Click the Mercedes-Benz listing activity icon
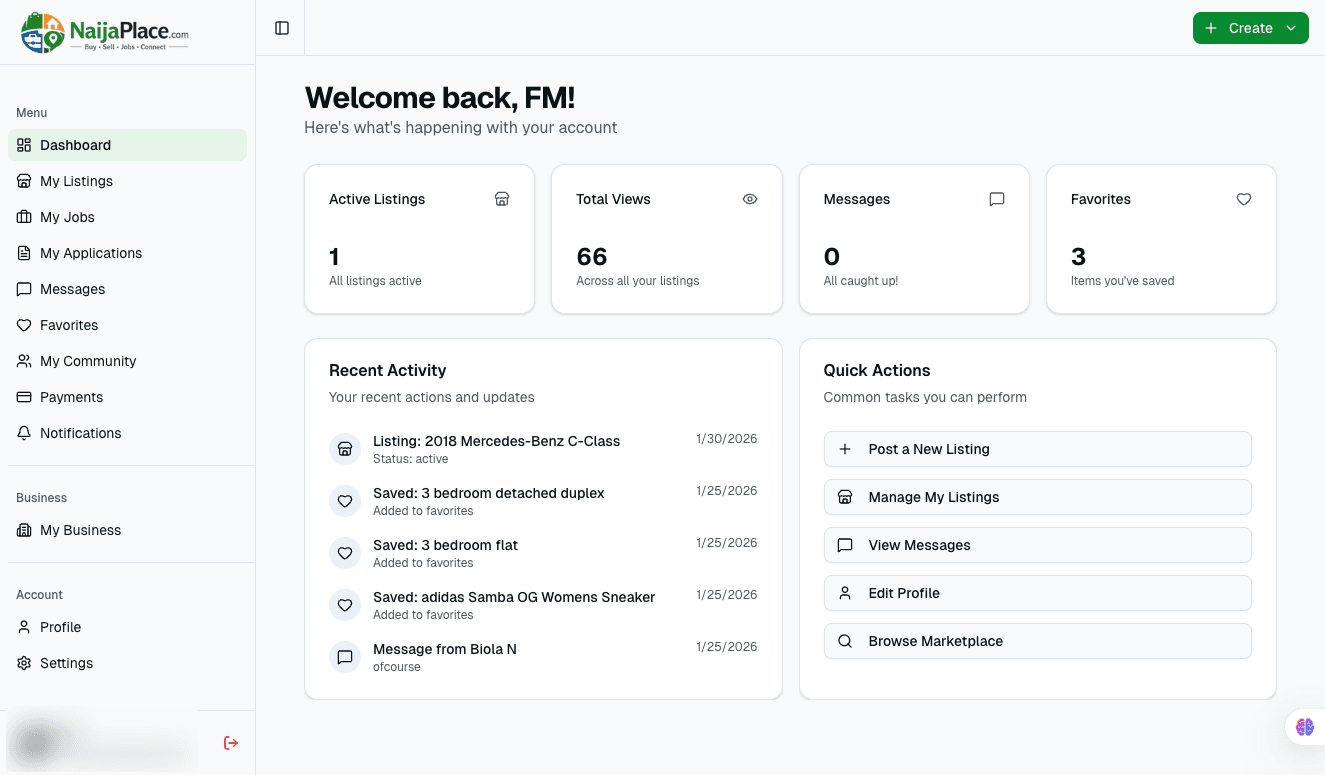 point(345,449)
